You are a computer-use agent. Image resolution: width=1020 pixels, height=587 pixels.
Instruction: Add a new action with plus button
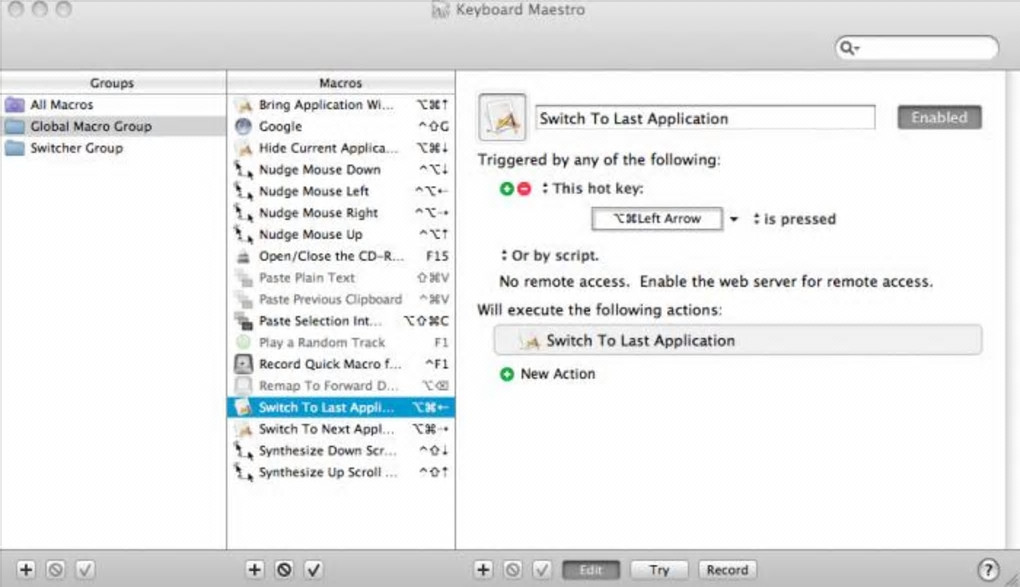(x=483, y=570)
